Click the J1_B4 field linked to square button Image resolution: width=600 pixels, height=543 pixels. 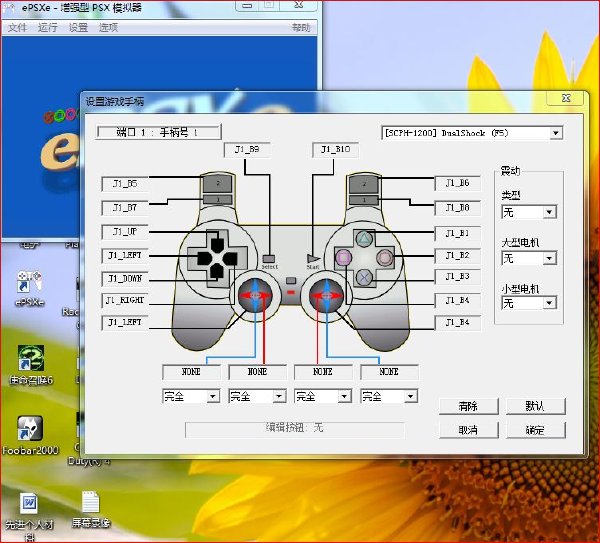[457, 300]
